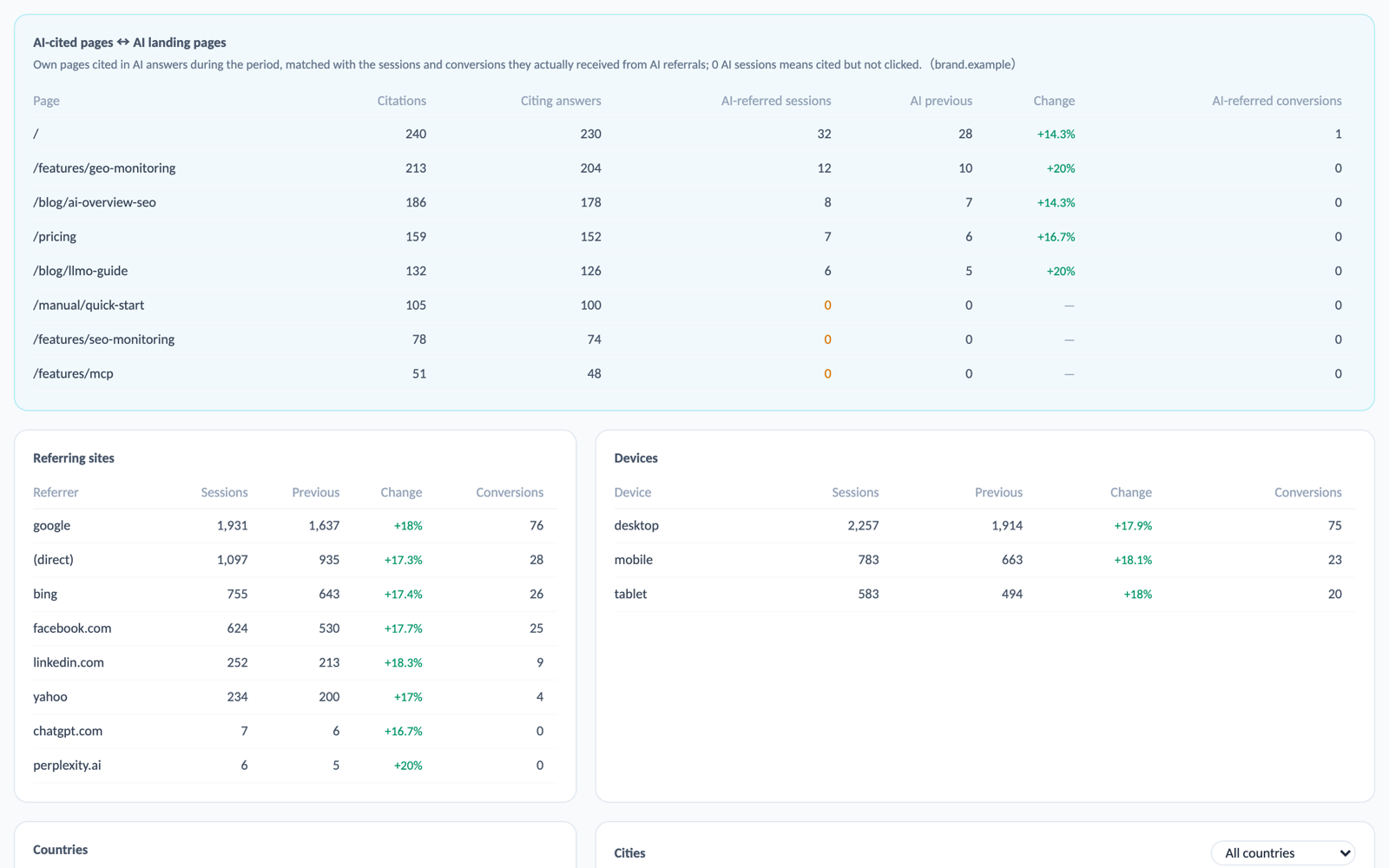Select the /features/geo-monitoring page row

(694, 168)
